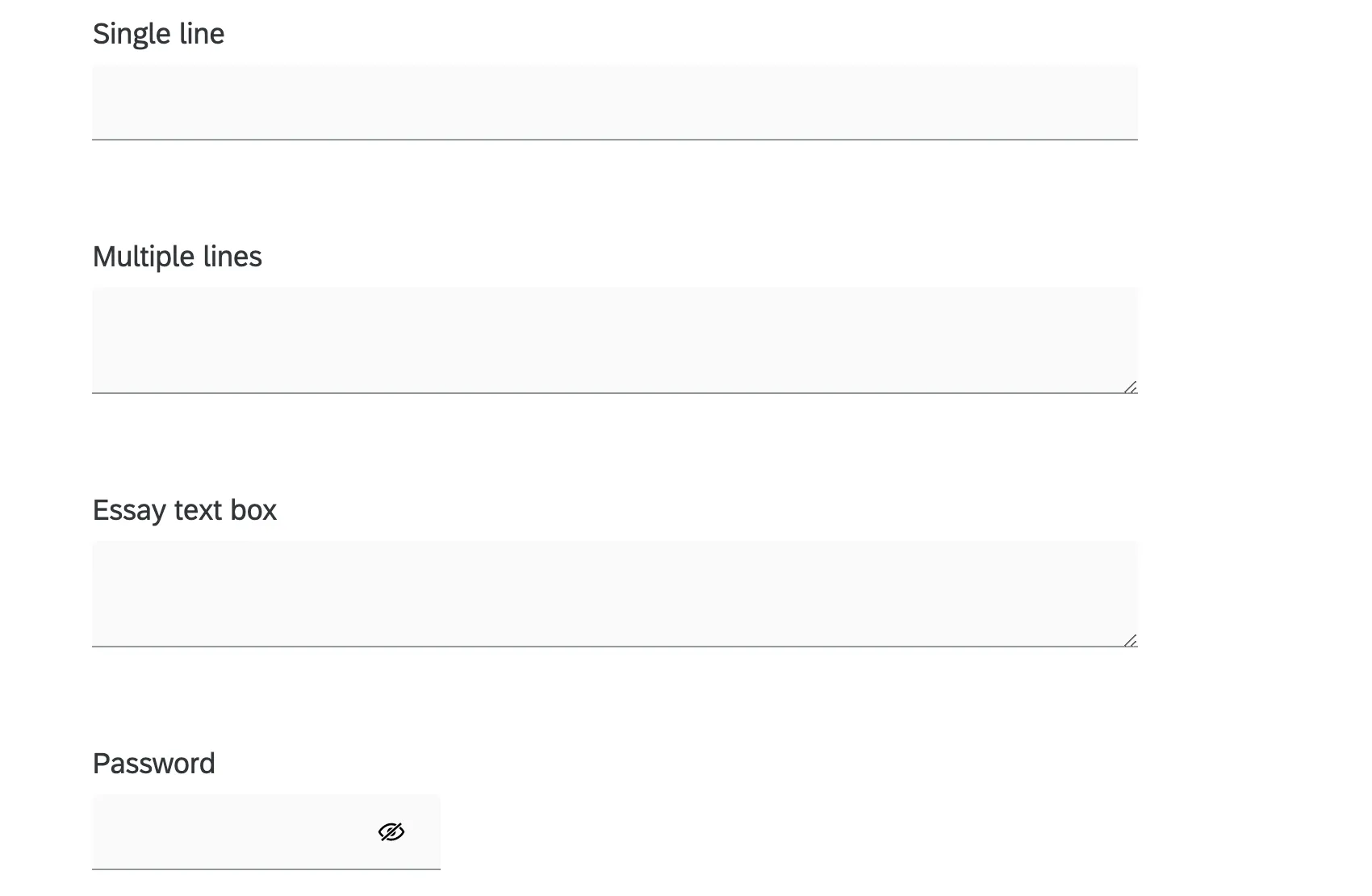Click the Single line field label
Viewport: 1372px width, 896px height.
point(158,34)
